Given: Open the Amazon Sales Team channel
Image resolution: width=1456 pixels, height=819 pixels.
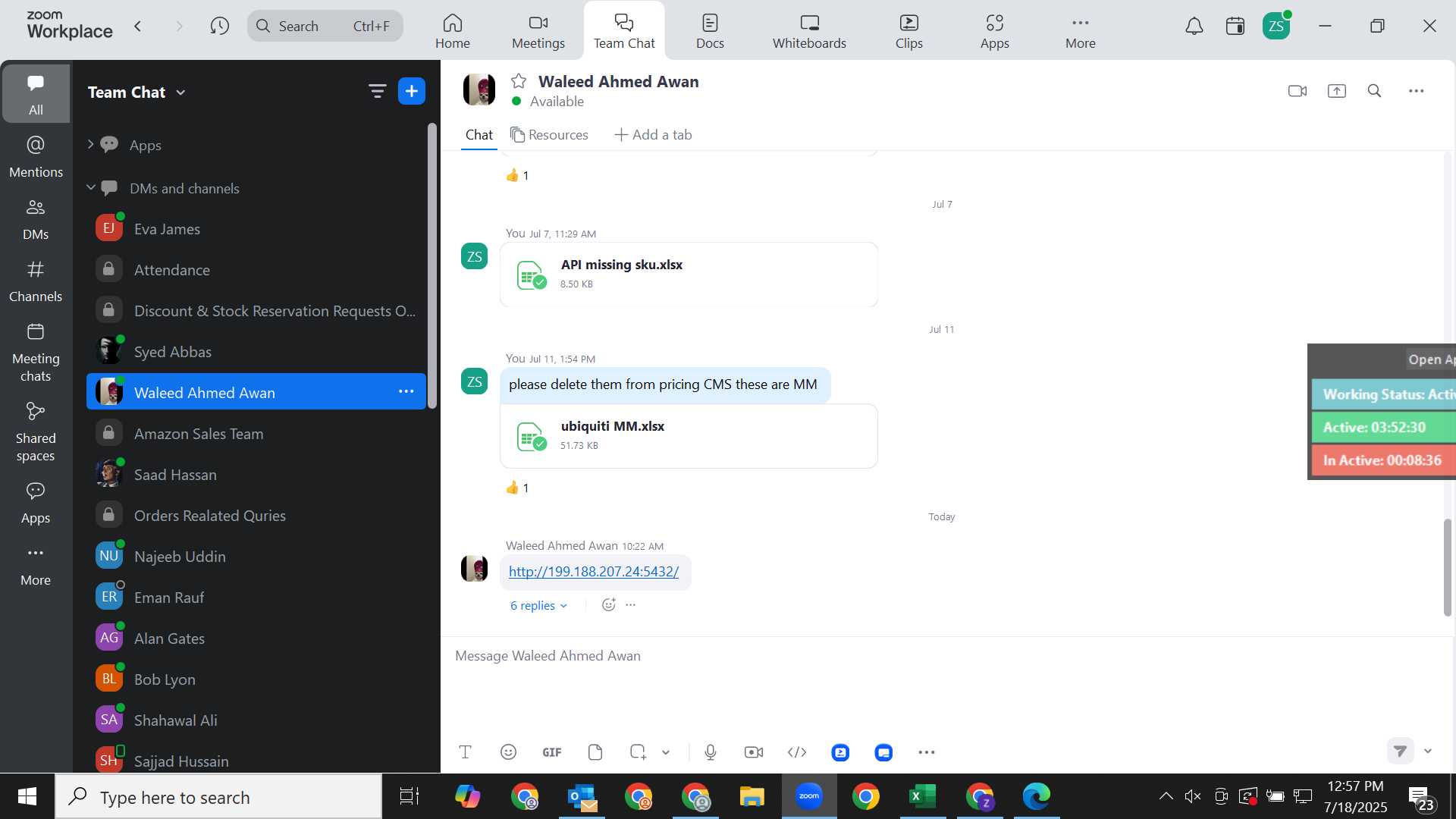Looking at the screenshot, I should coord(256,433).
